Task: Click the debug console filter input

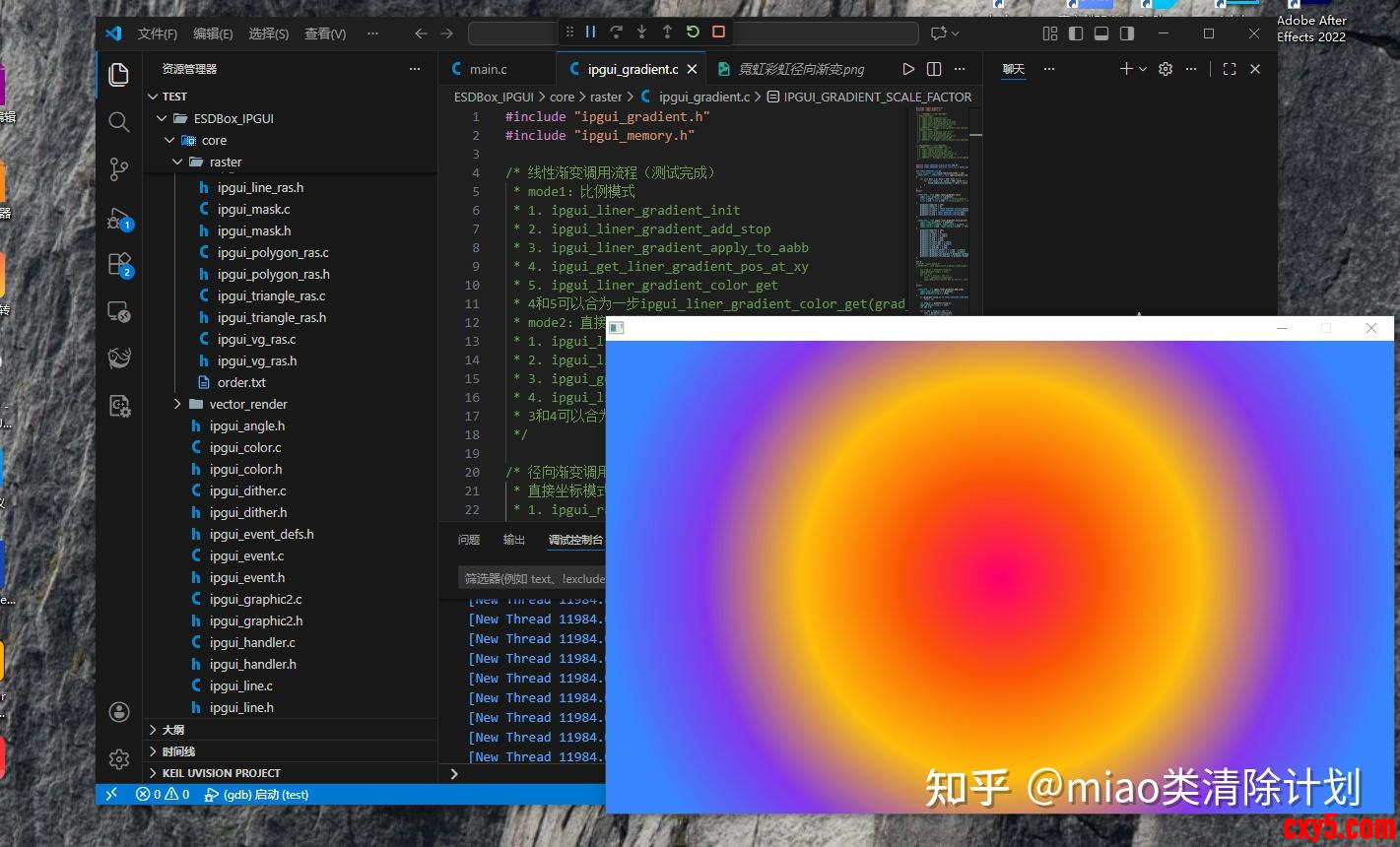Action: click(x=532, y=579)
